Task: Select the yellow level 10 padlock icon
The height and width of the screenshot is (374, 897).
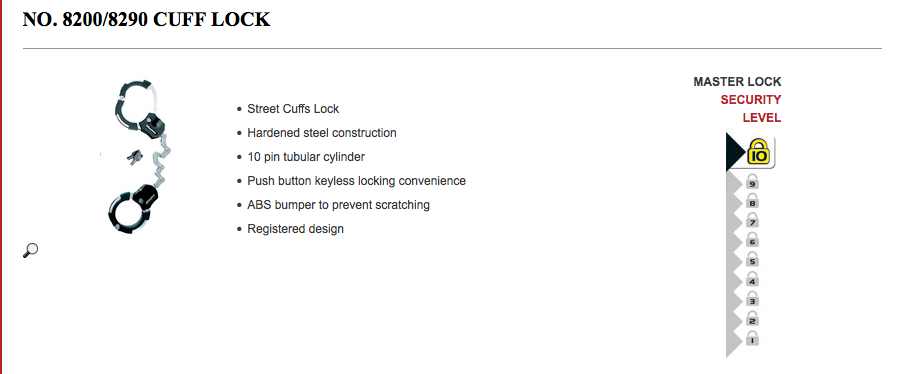Action: click(759, 152)
